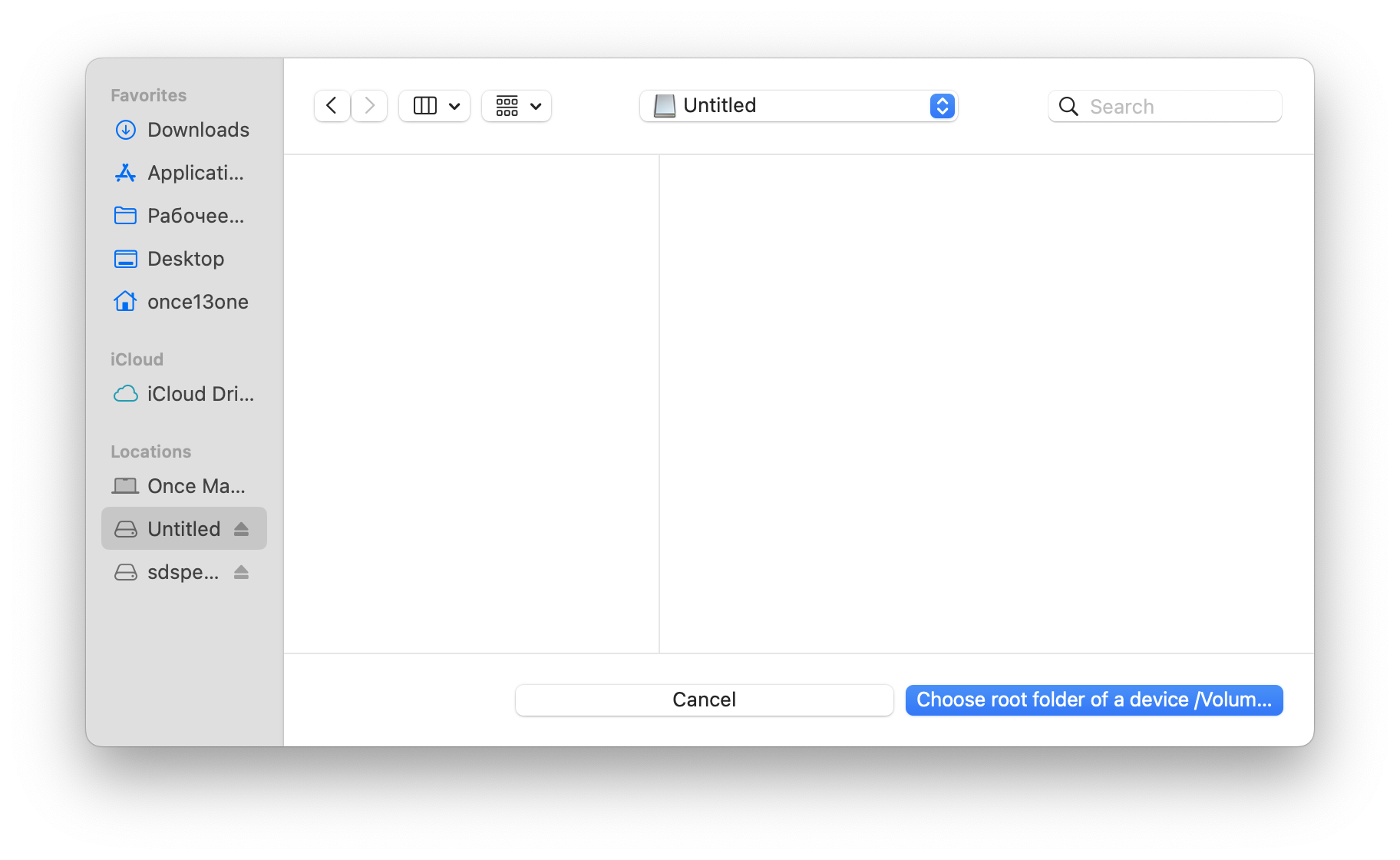
Task: Click the Cancel button
Action: click(704, 700)
